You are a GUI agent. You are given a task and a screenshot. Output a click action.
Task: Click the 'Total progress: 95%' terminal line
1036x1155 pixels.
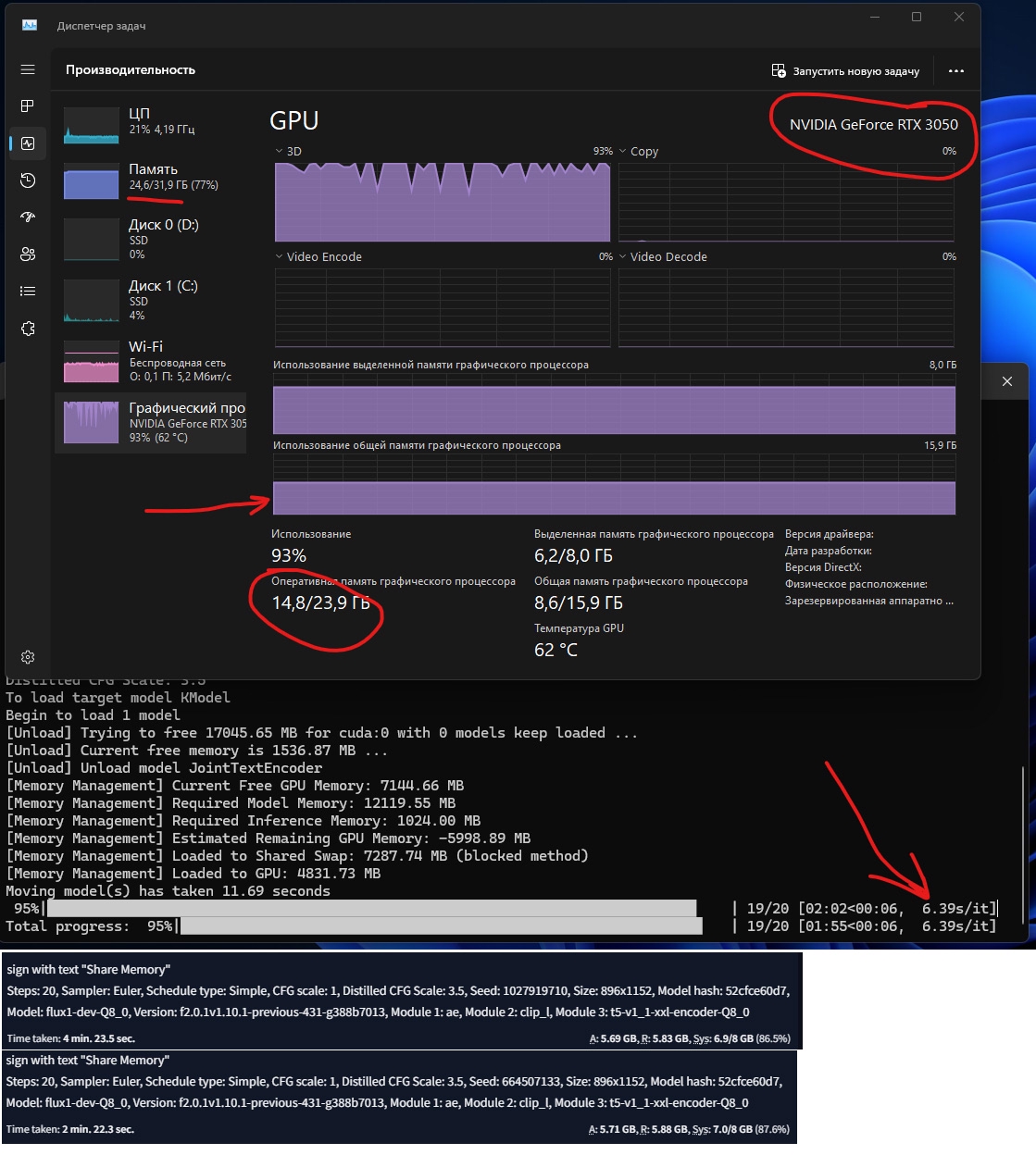tap(501, 926)
